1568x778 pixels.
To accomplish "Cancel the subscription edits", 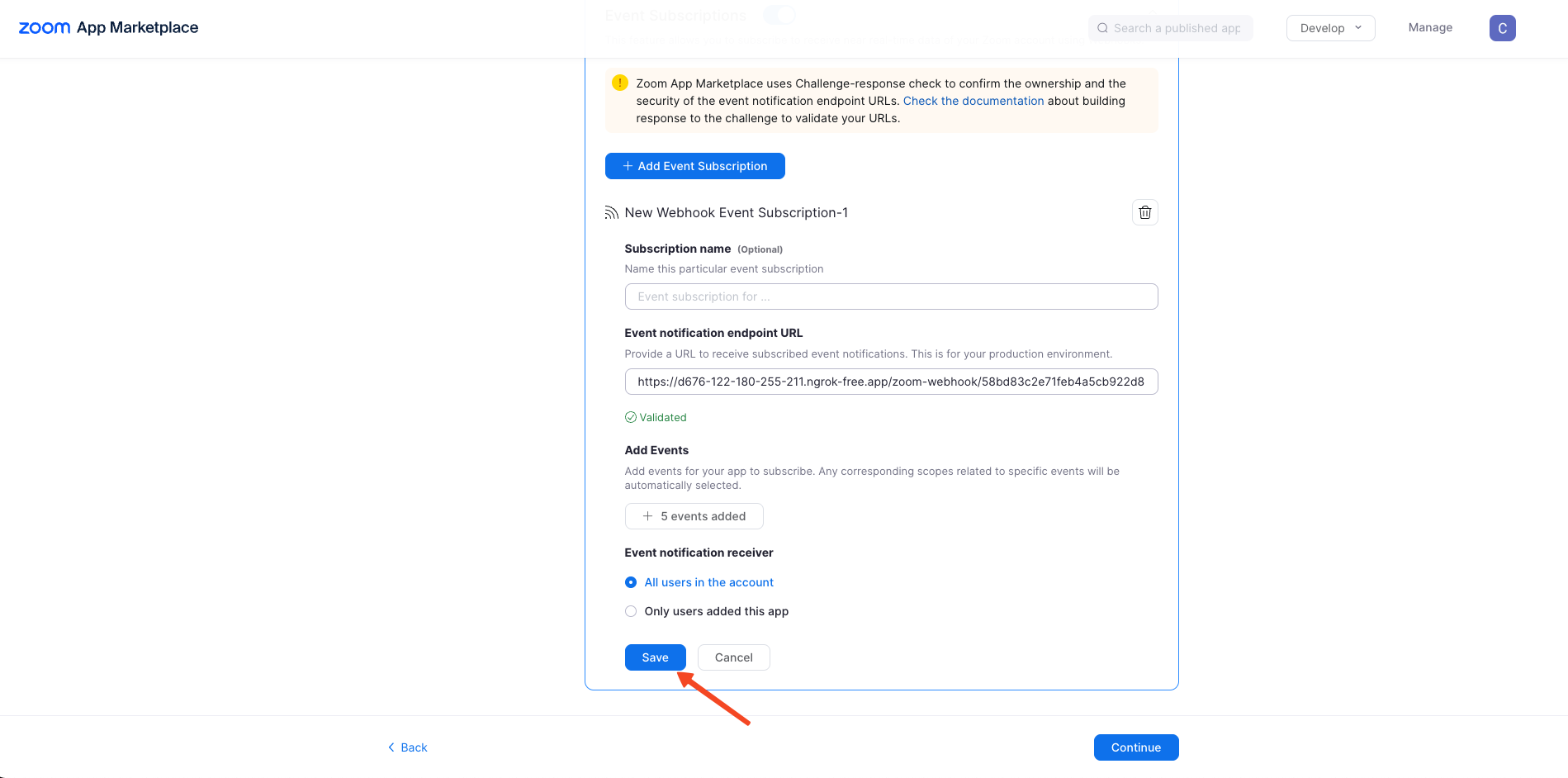I will pos(733,657).
